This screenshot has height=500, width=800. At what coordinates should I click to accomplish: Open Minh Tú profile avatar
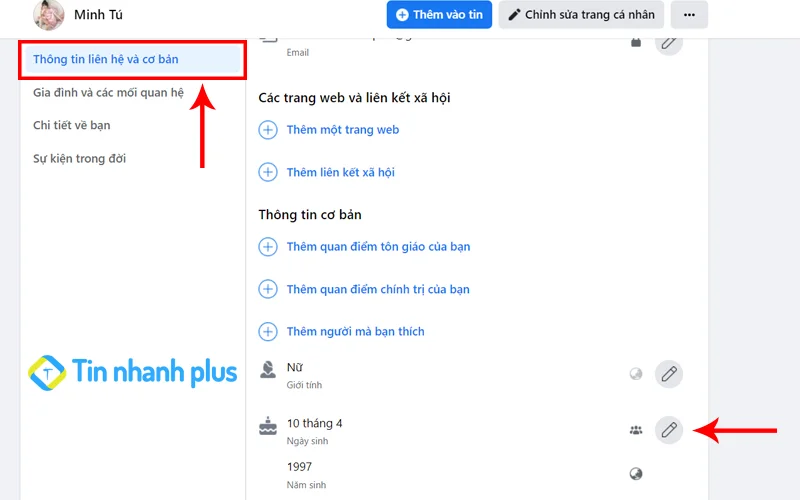point(48,15)
